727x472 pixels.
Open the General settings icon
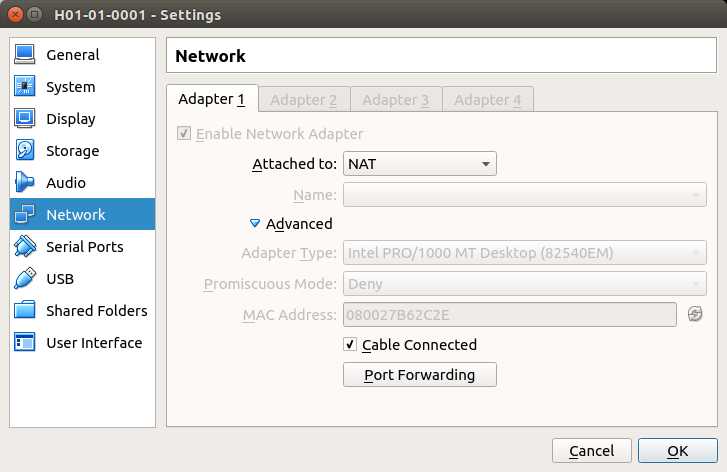25,54
